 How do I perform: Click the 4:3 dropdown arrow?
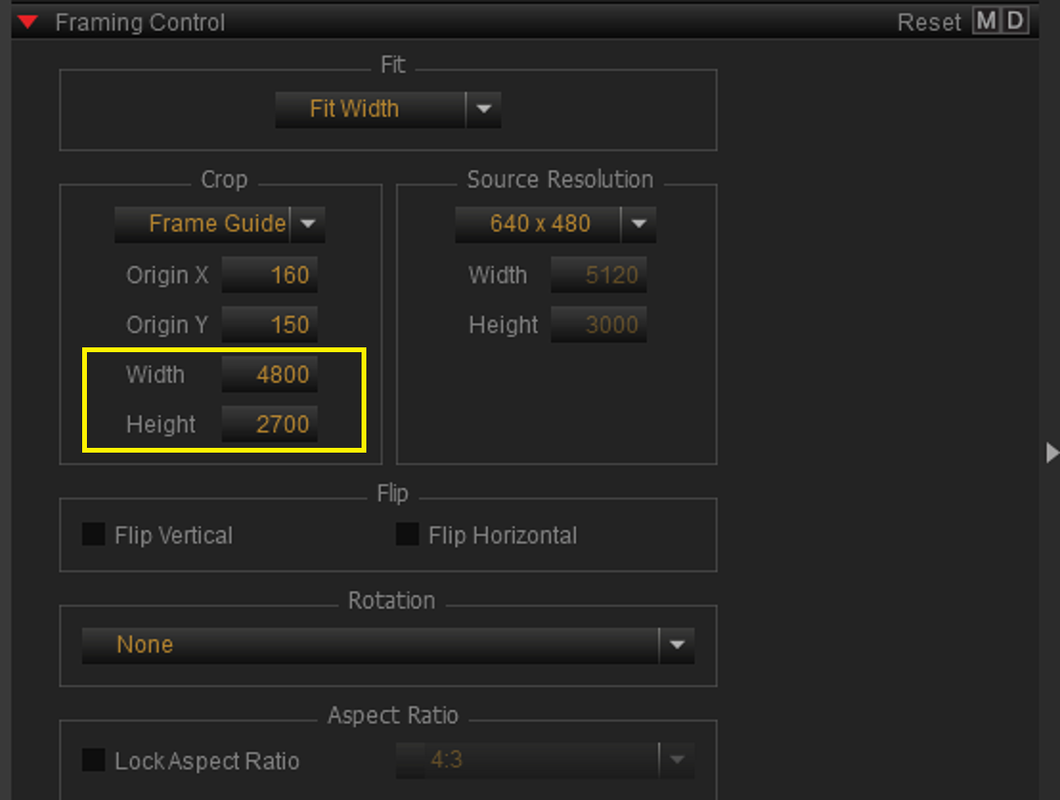[x=677, y=761]
